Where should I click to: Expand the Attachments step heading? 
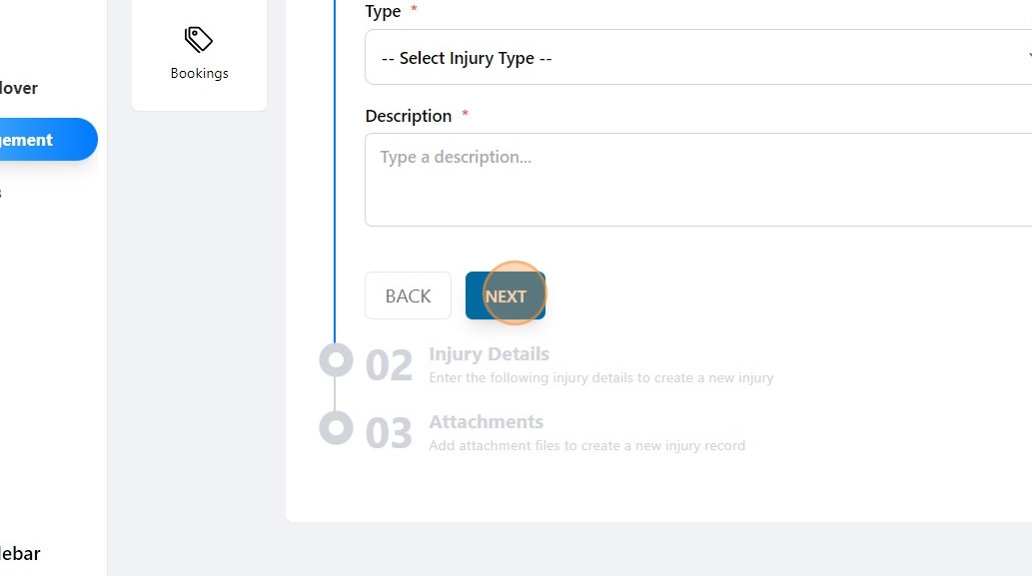tap(486, 422)
